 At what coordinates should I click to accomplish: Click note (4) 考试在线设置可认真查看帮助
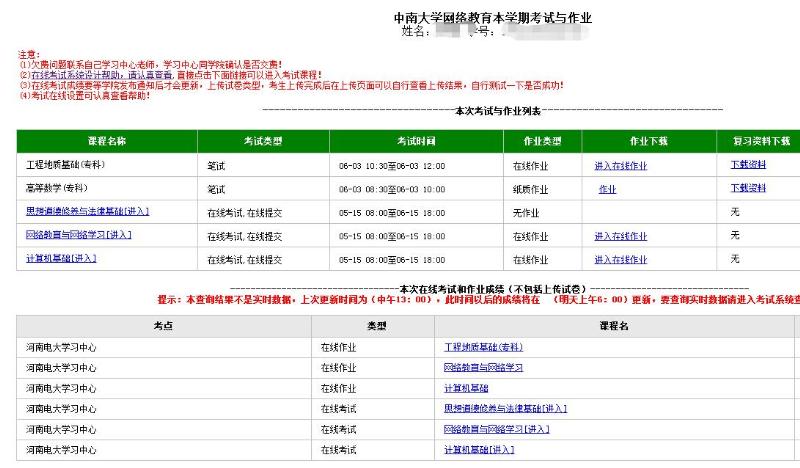[x=84, y=95]
